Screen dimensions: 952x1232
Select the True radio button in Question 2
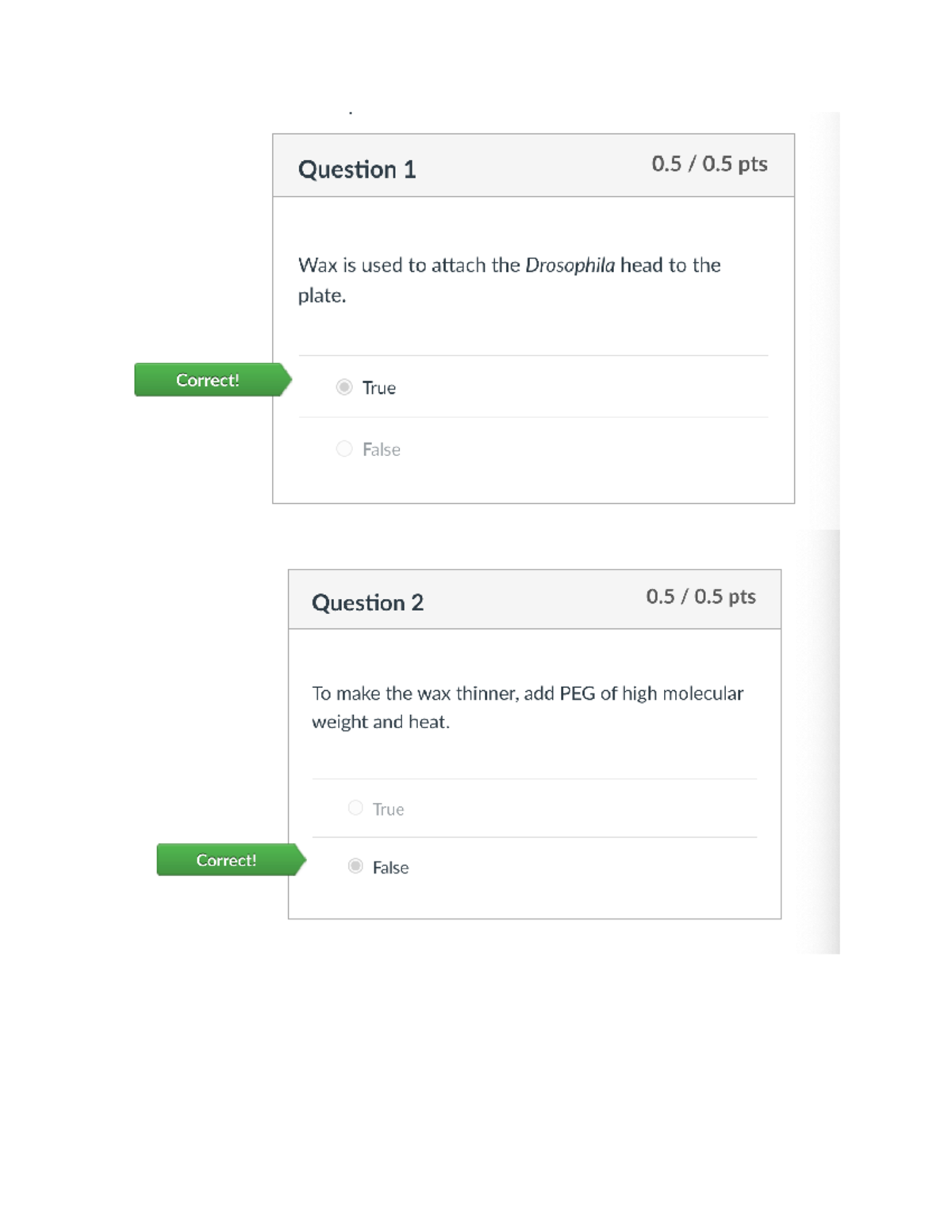click(355, 808)
